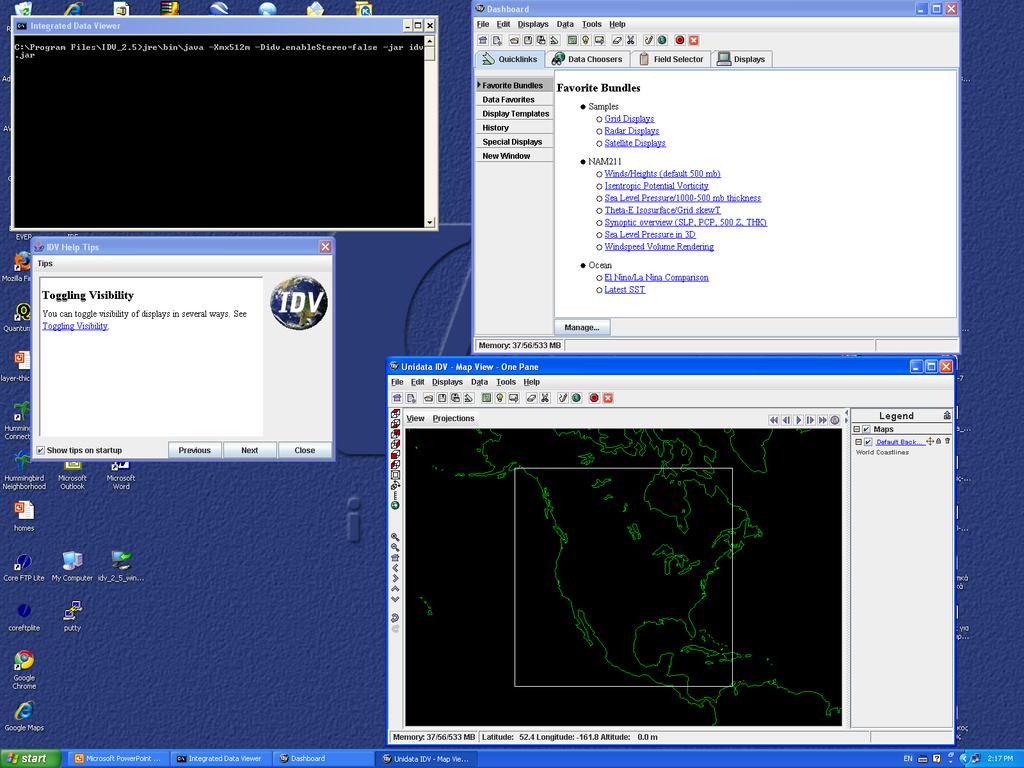
Task: Select New Window in Quicklinks sidebar
Action: (515, 155)
